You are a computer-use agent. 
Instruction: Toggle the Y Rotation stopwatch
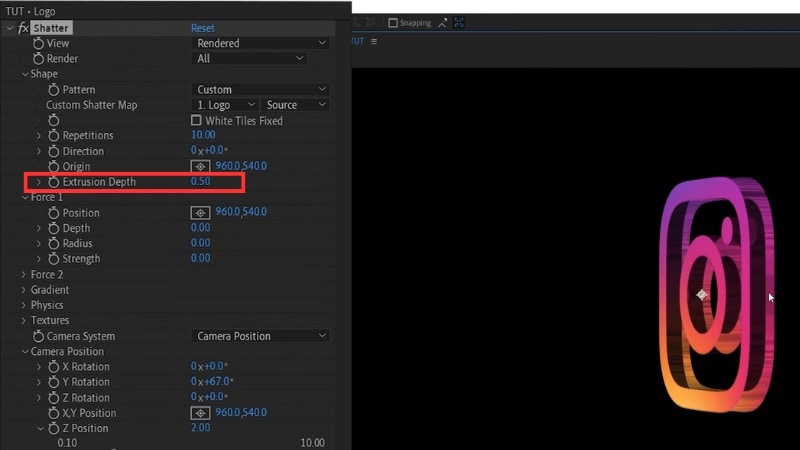tap(54, 382)
